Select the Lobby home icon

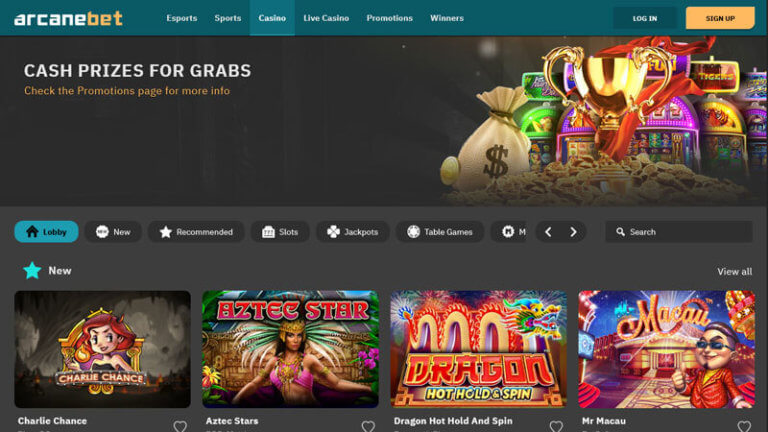(x=32, y=232)
